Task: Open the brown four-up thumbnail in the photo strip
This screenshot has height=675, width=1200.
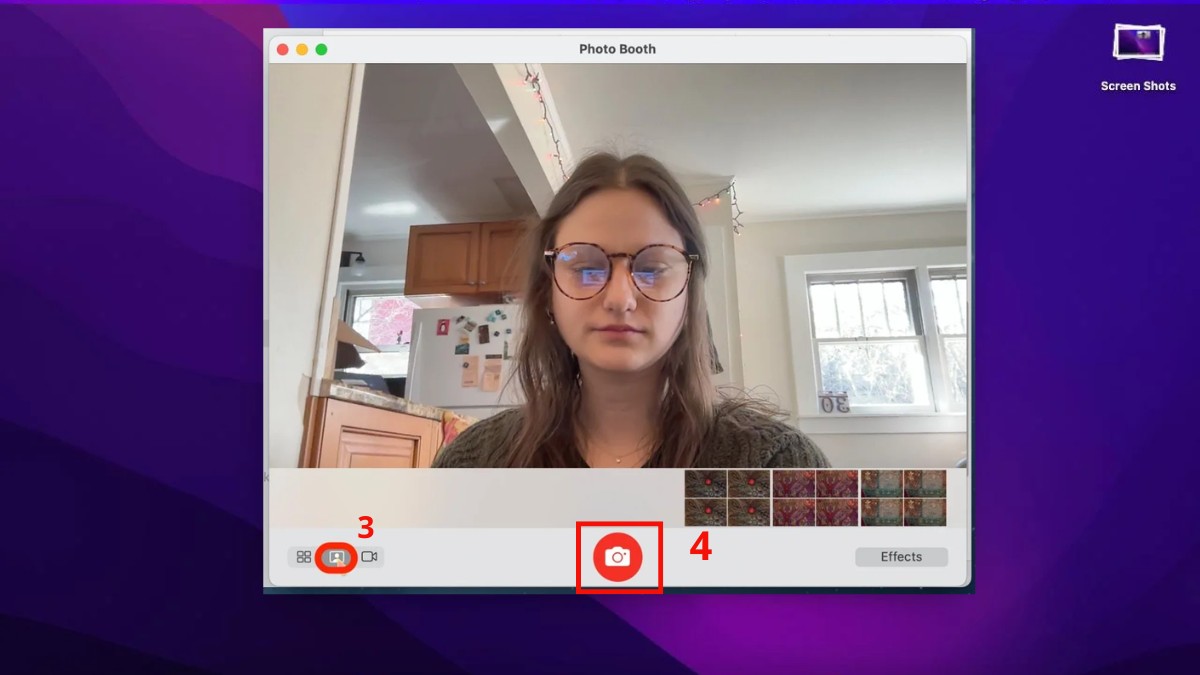Action: pyautogui.click(x=727, y=498)
